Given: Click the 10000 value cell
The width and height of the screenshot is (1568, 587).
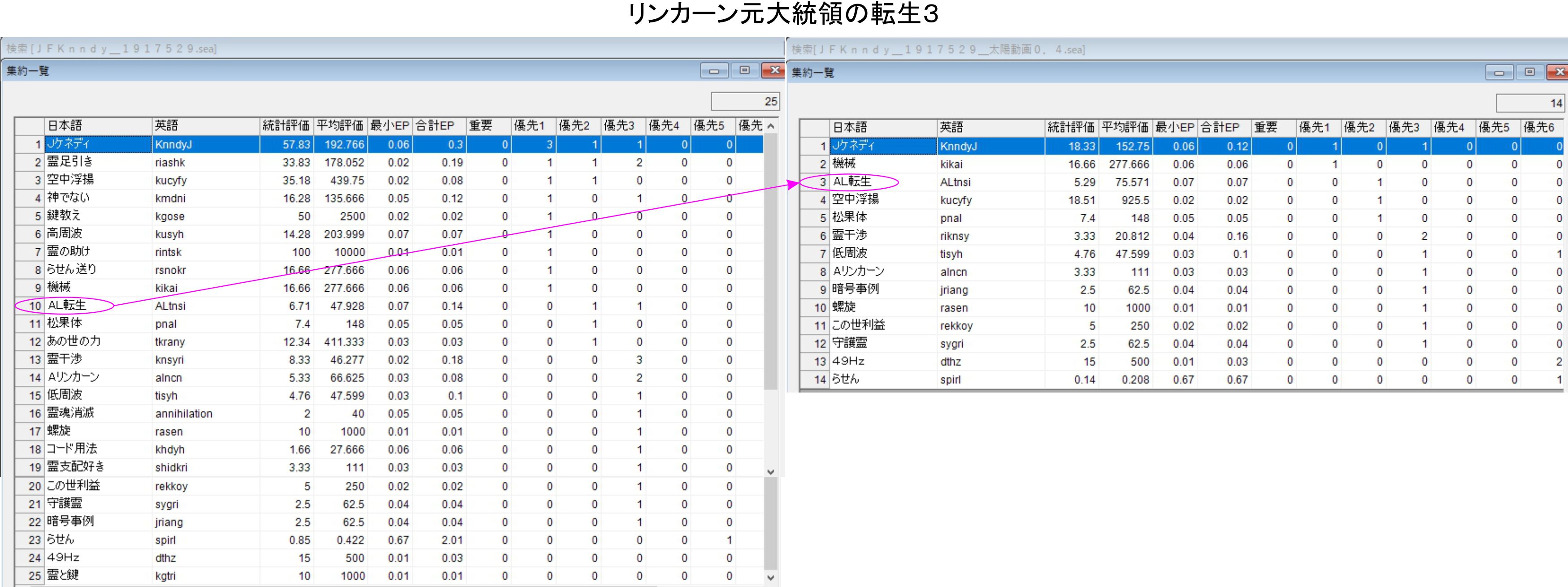Looking at the screenshot, I should 341,252.
